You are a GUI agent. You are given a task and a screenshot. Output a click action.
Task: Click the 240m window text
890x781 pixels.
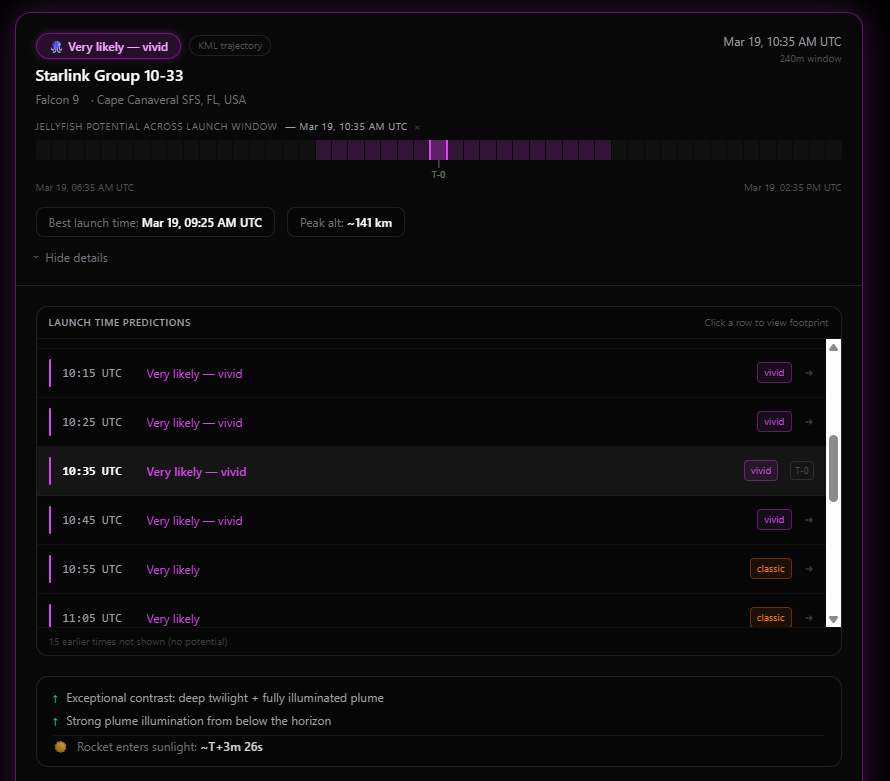(811, 59)
